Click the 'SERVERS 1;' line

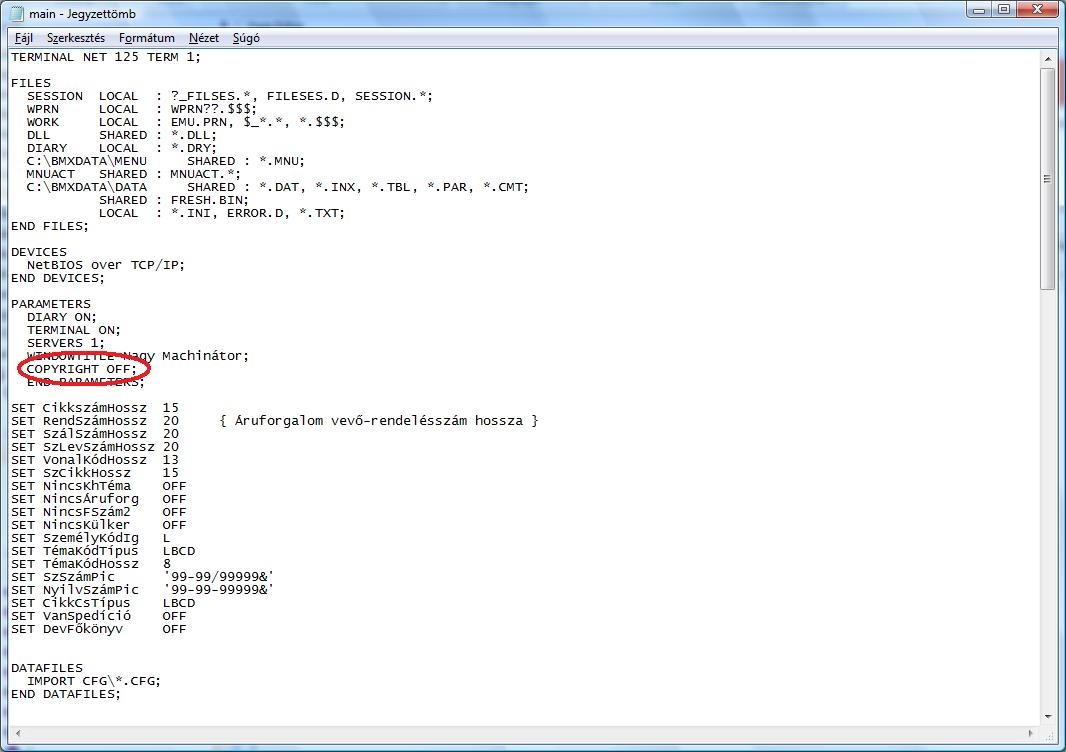point(66,343)
